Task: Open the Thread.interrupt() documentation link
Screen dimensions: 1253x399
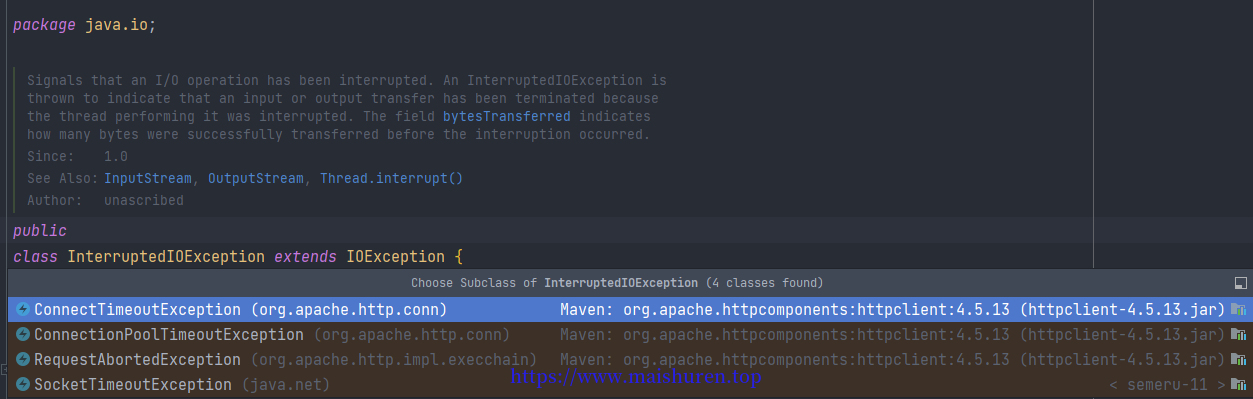Action: click(392, 178)
